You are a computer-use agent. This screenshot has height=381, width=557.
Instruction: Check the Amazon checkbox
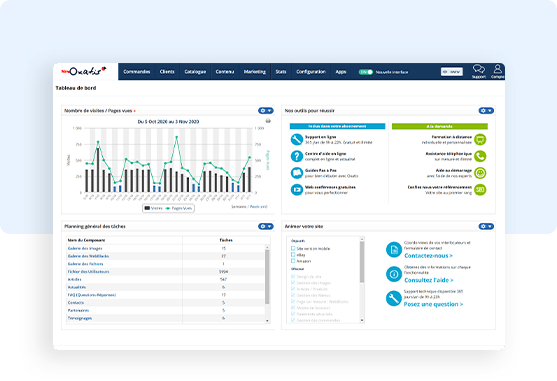coord(293,261)
